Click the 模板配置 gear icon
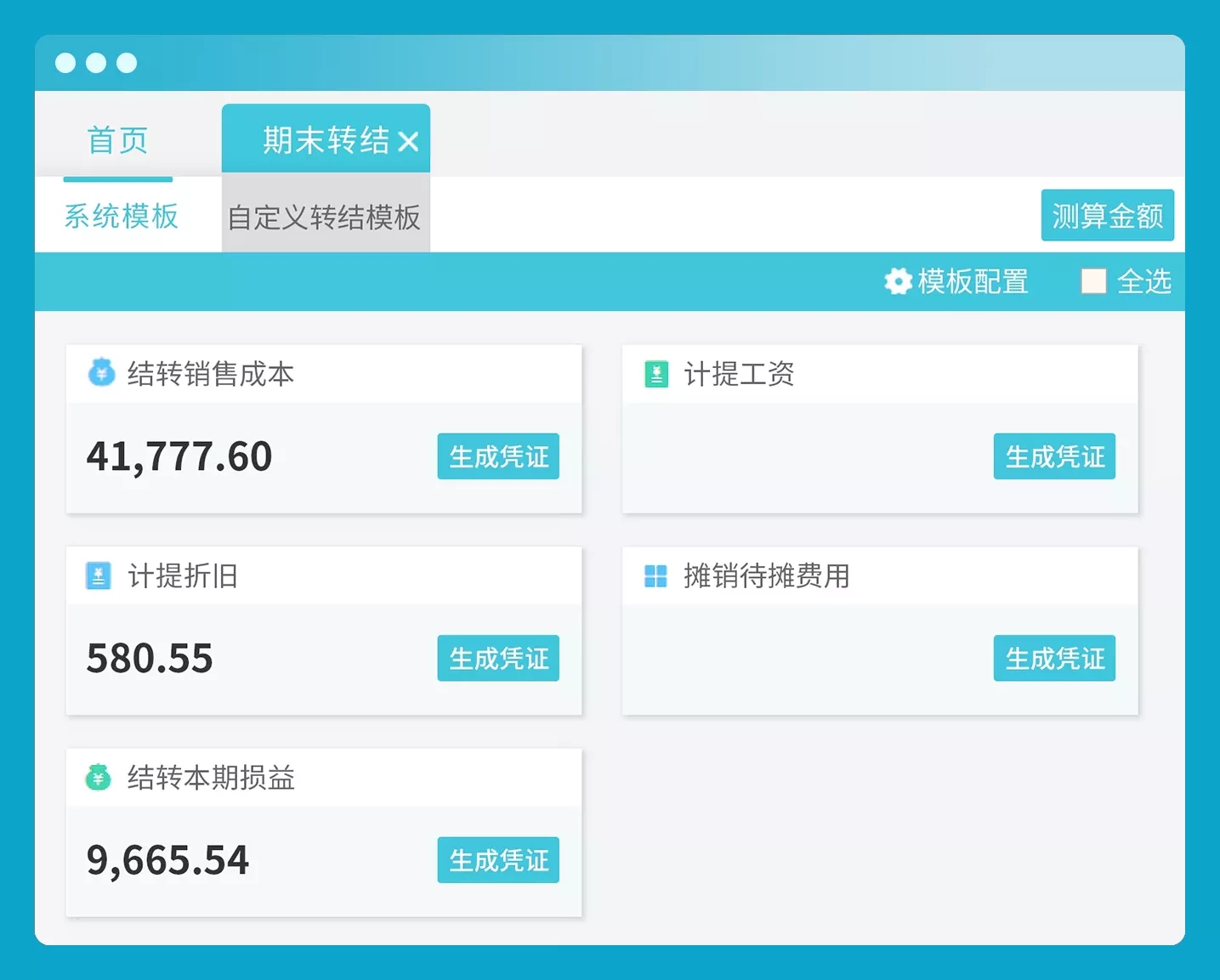This screenshot has height=980, width=1220. click(898, 281)
